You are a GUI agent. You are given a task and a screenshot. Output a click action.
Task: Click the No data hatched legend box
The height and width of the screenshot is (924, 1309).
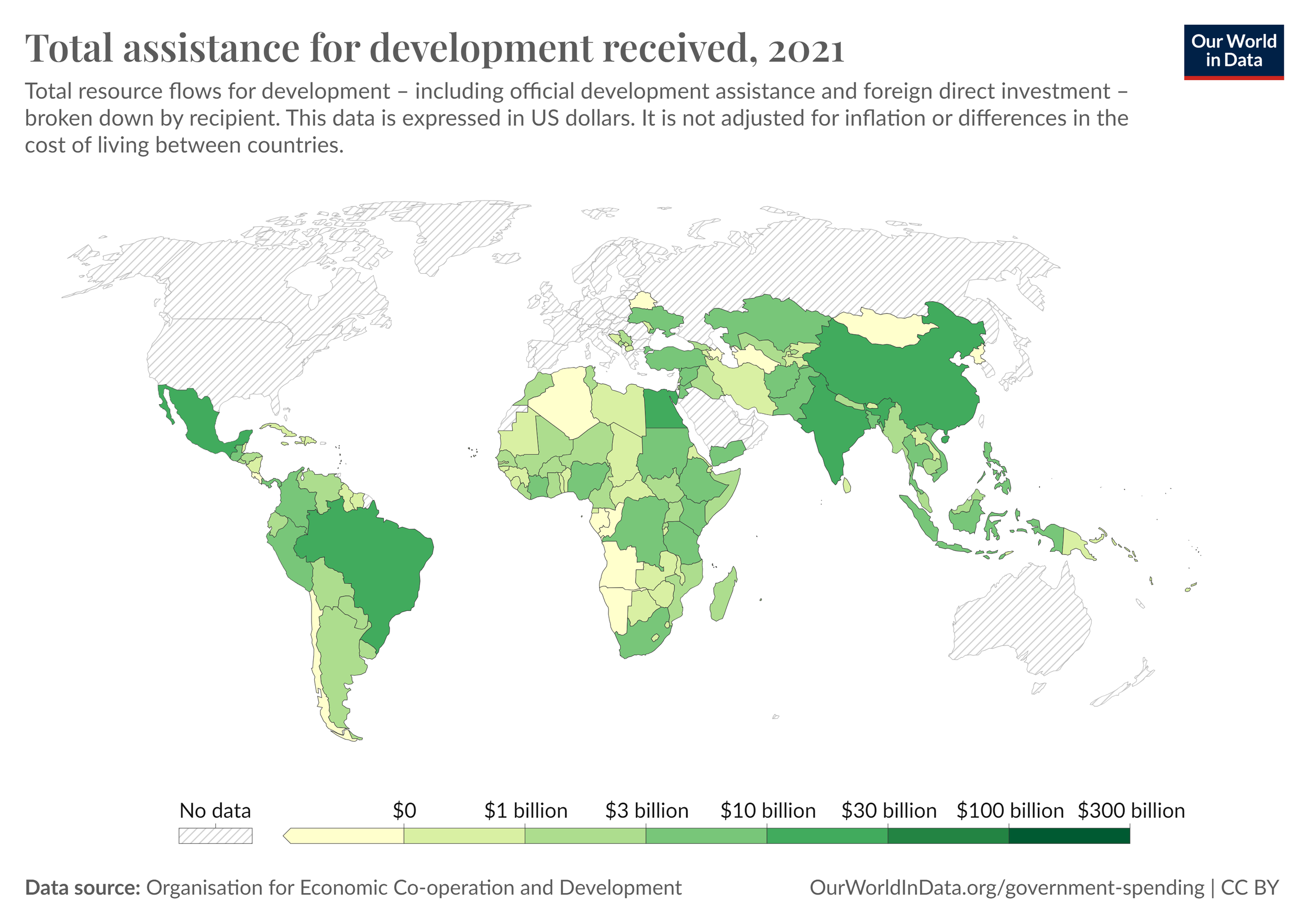coord(215,836)
